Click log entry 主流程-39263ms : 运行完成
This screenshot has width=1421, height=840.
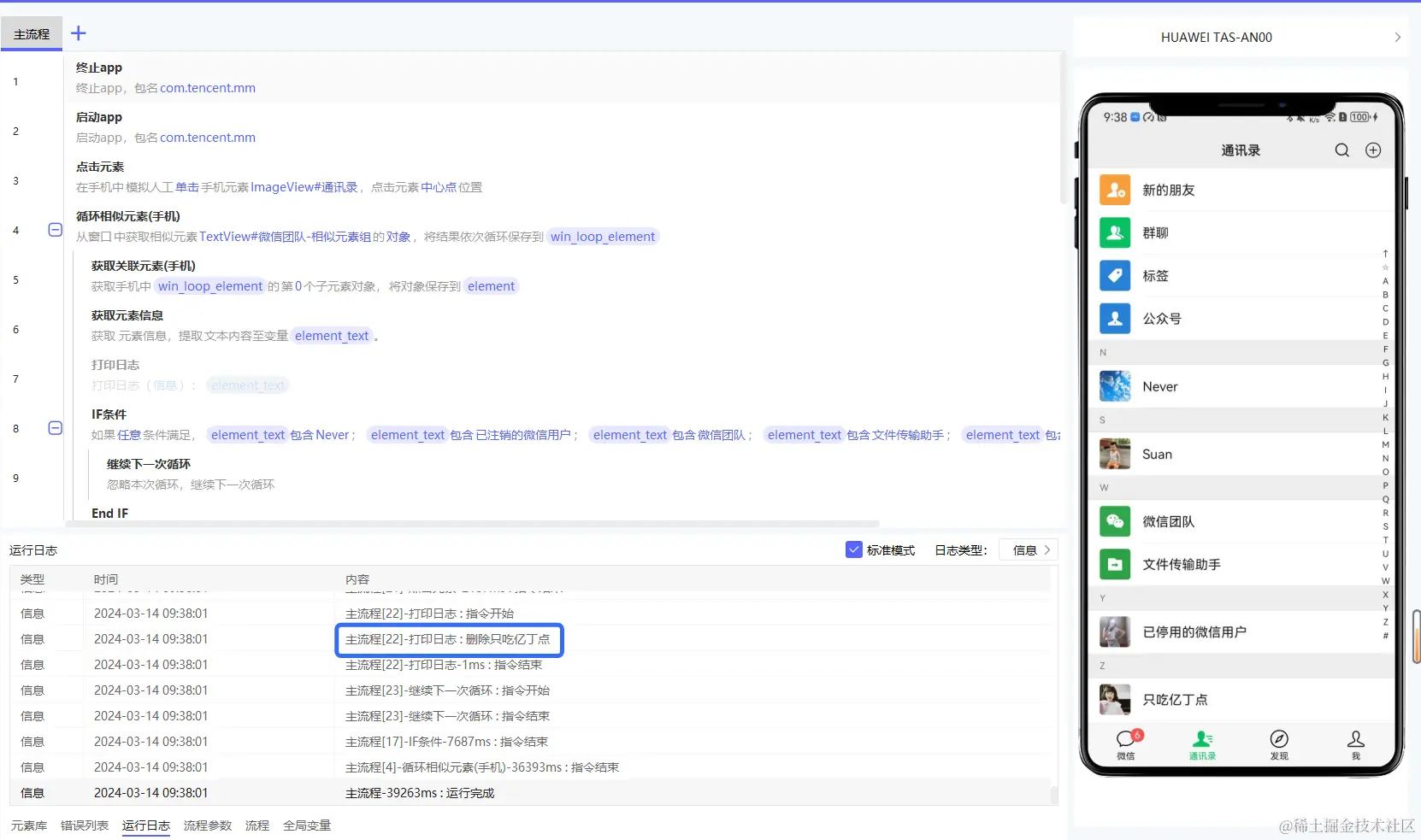420,793
